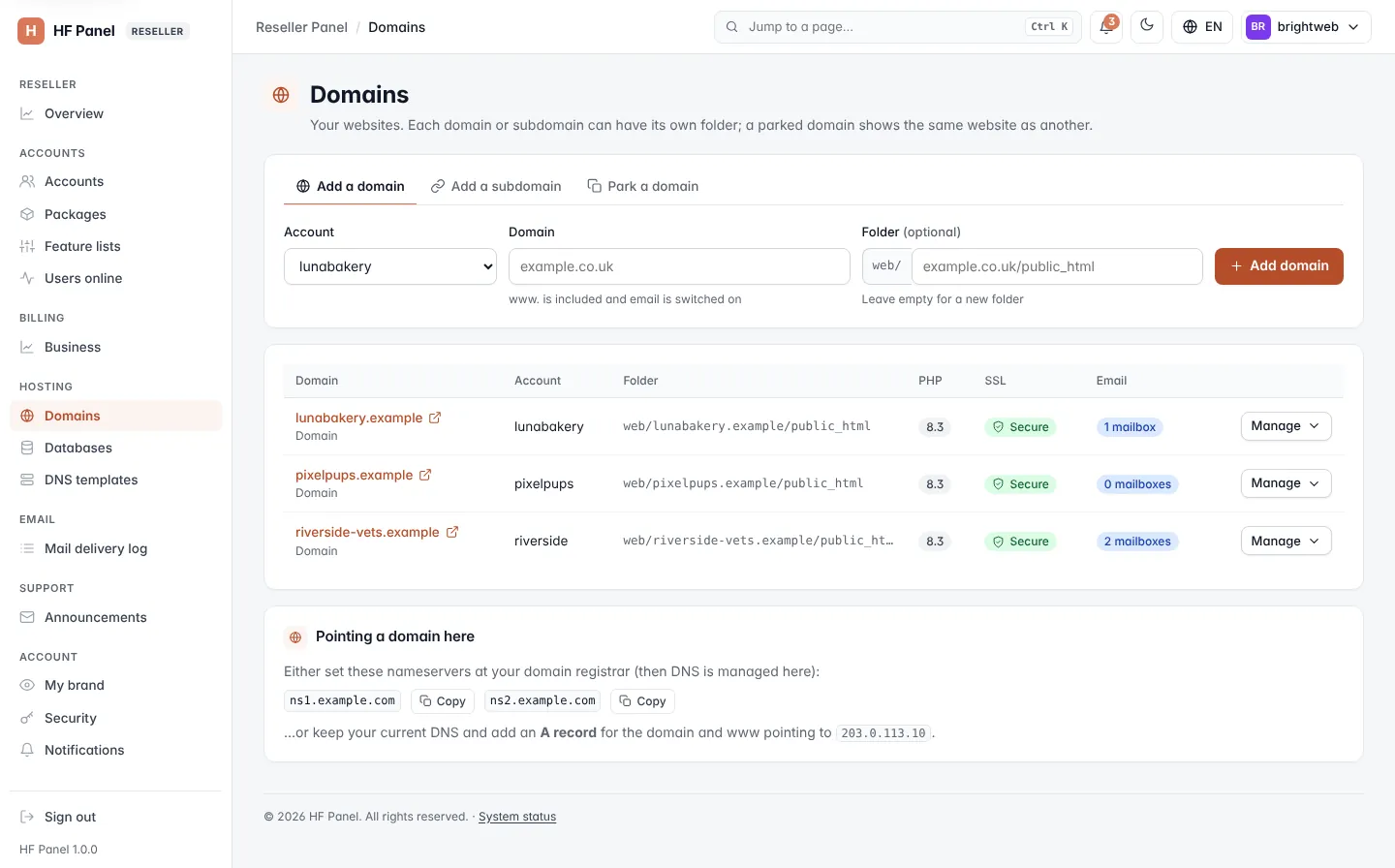Click the Secure SSL badge for riverside-vets.example
This screenshot has width=1395, height=868.
click(1020, 542)
